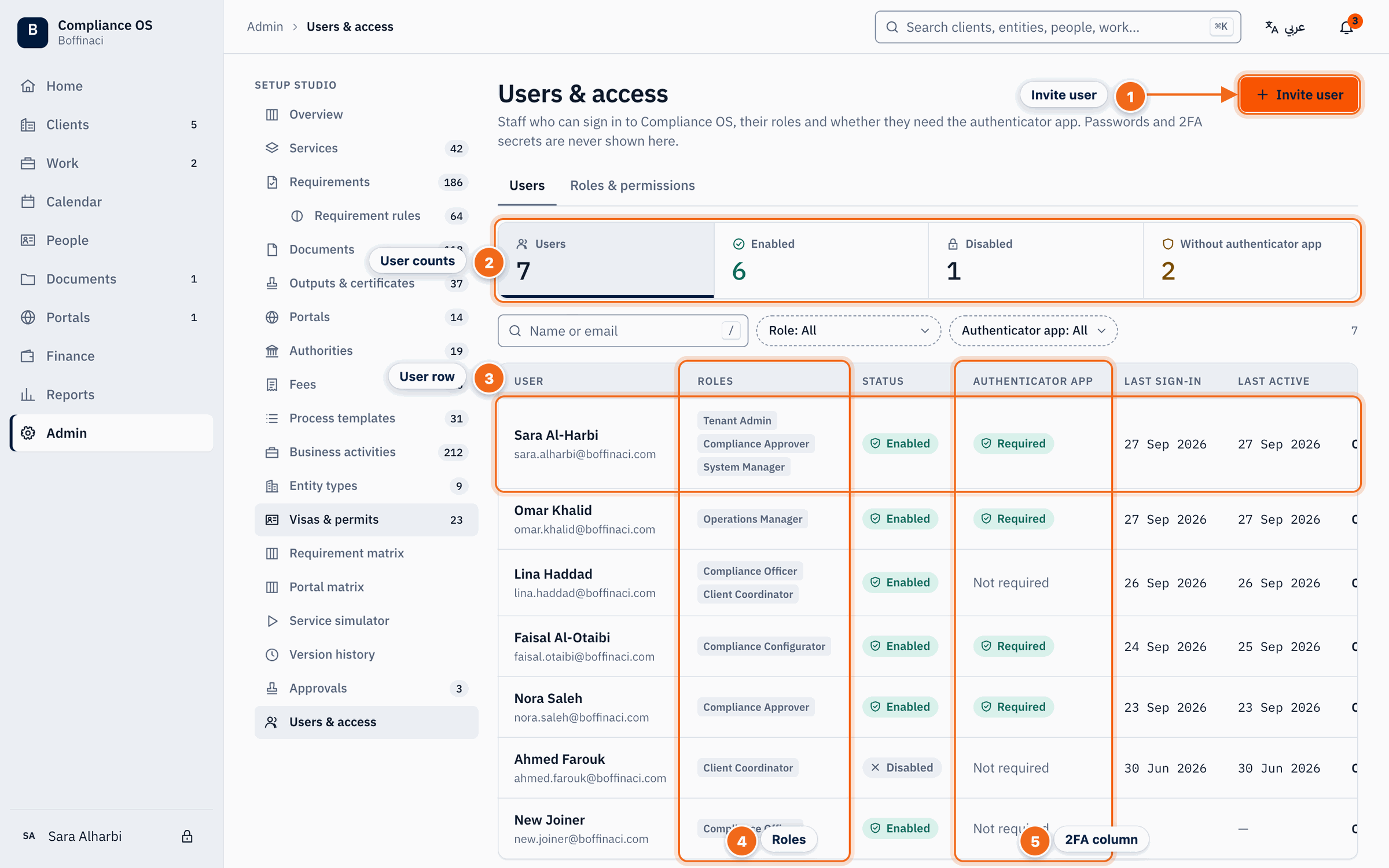Screen dimensions: 1389x868
Task: Click the Tenant Admin role chip
Action: click(737, 421)
